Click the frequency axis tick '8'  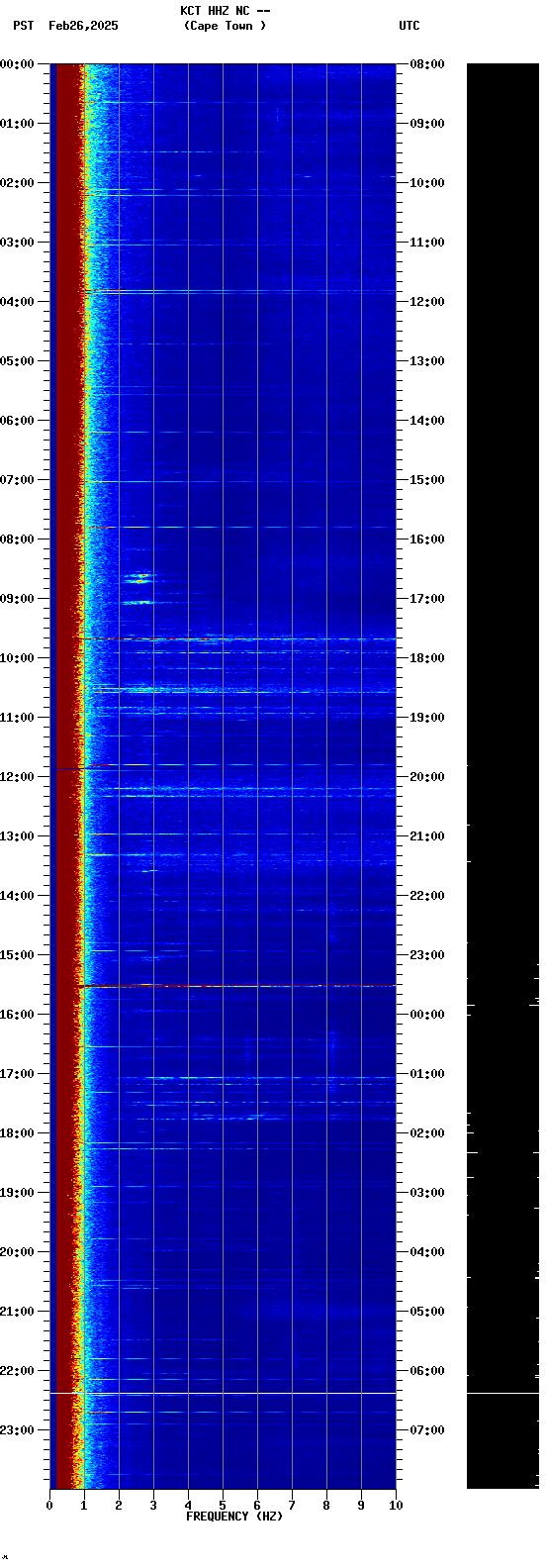(x=326, y=1506)
